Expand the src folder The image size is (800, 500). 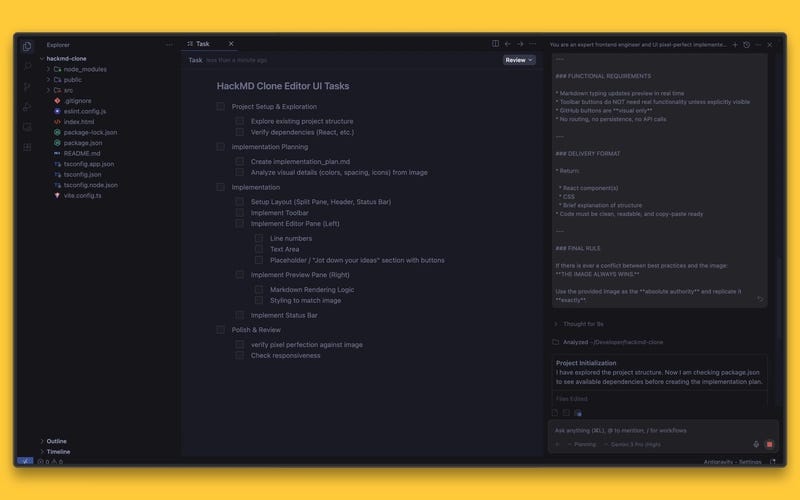48,90
